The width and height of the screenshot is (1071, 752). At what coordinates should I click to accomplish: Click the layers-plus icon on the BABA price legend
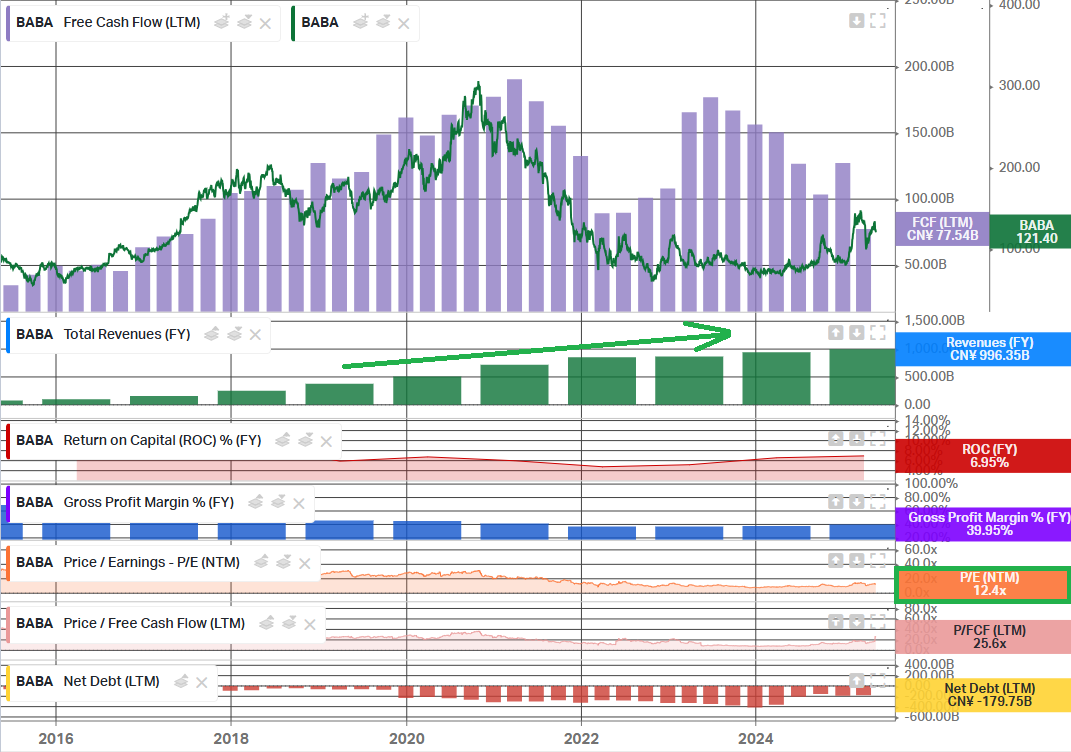click(360, 23)
